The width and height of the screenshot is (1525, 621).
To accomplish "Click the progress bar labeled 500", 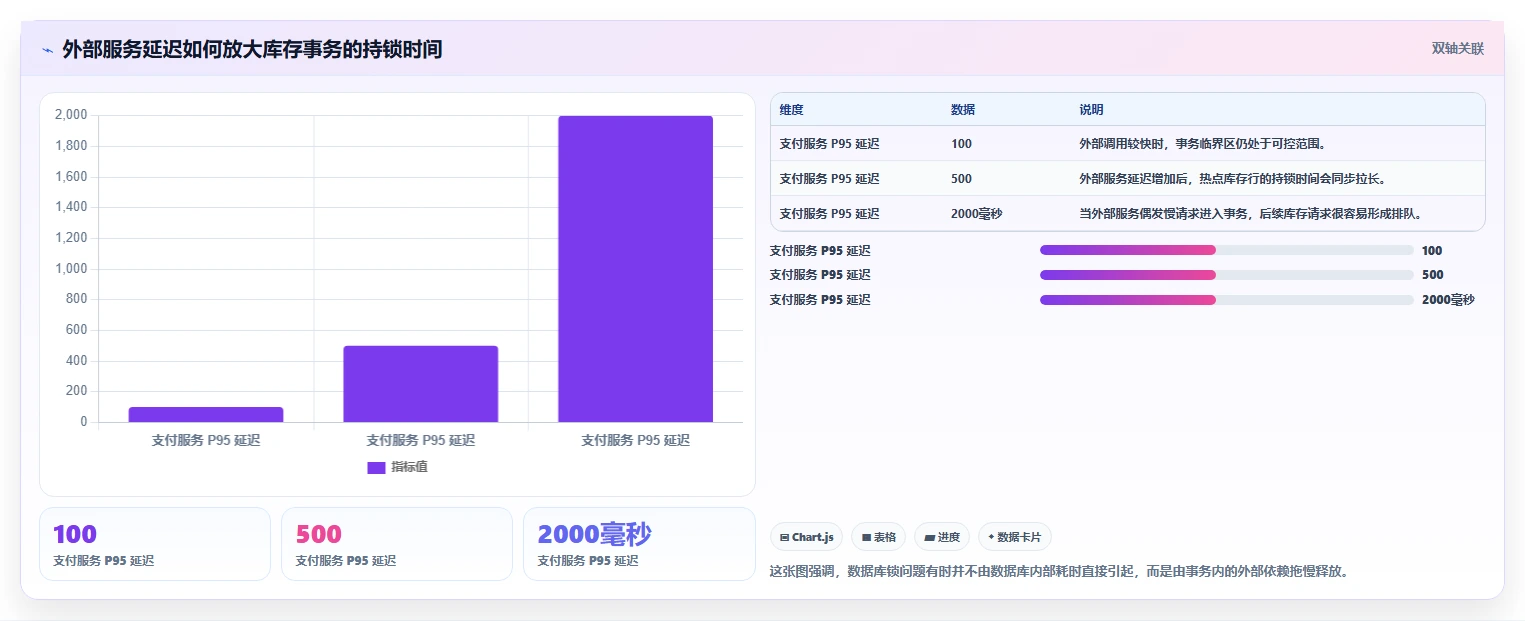I will (1227, 275).
